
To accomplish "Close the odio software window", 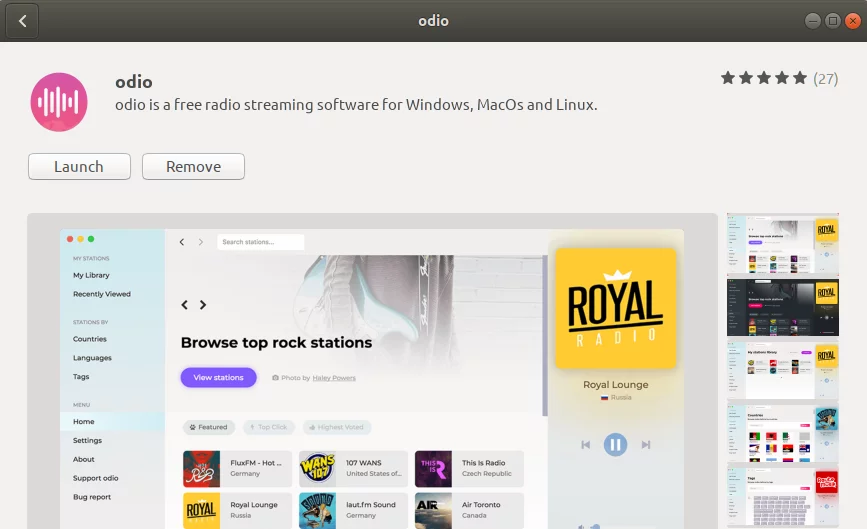I will tap(853, 21).
